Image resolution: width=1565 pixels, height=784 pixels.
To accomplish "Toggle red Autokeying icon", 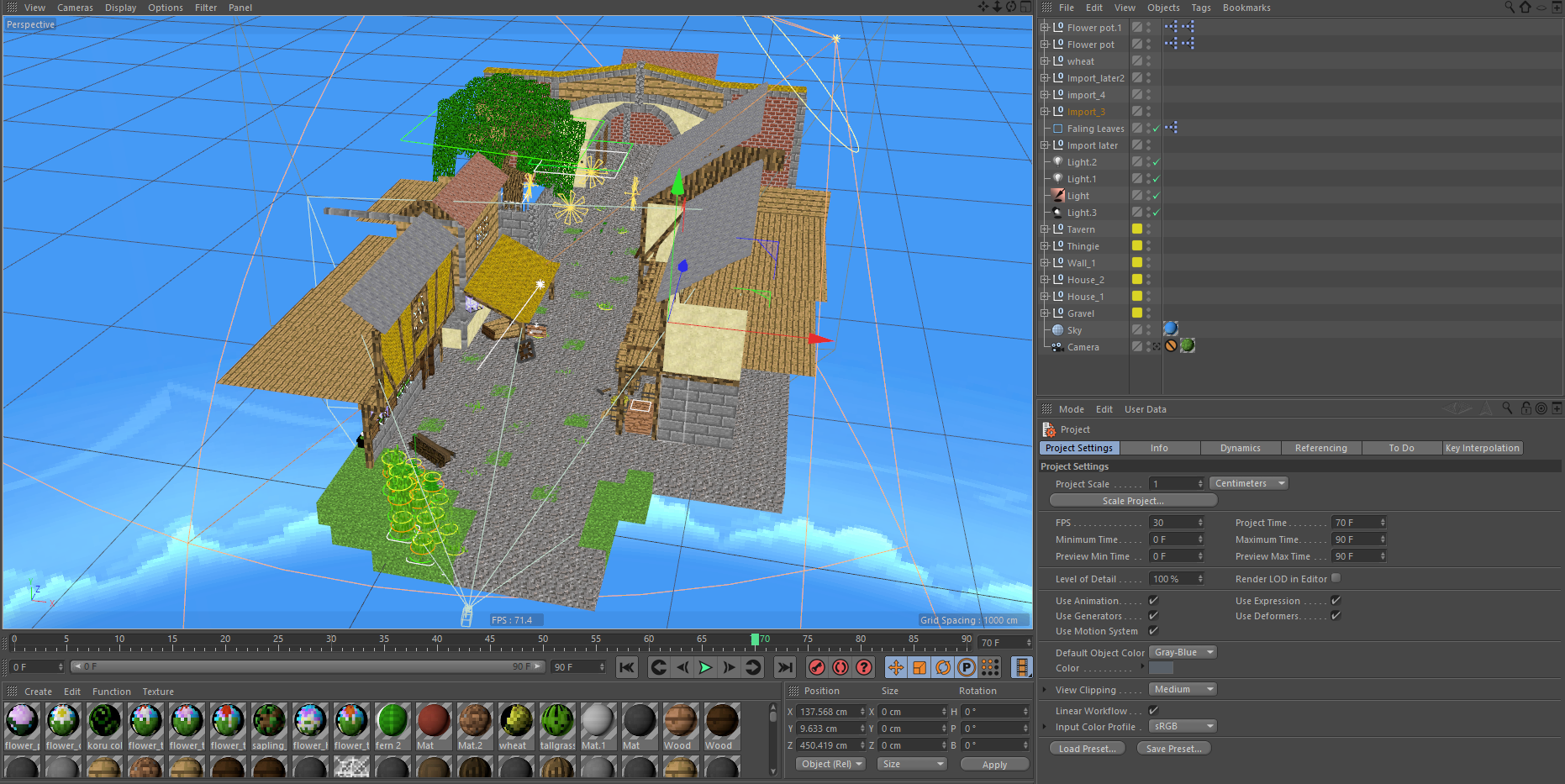I will (840, 667).
